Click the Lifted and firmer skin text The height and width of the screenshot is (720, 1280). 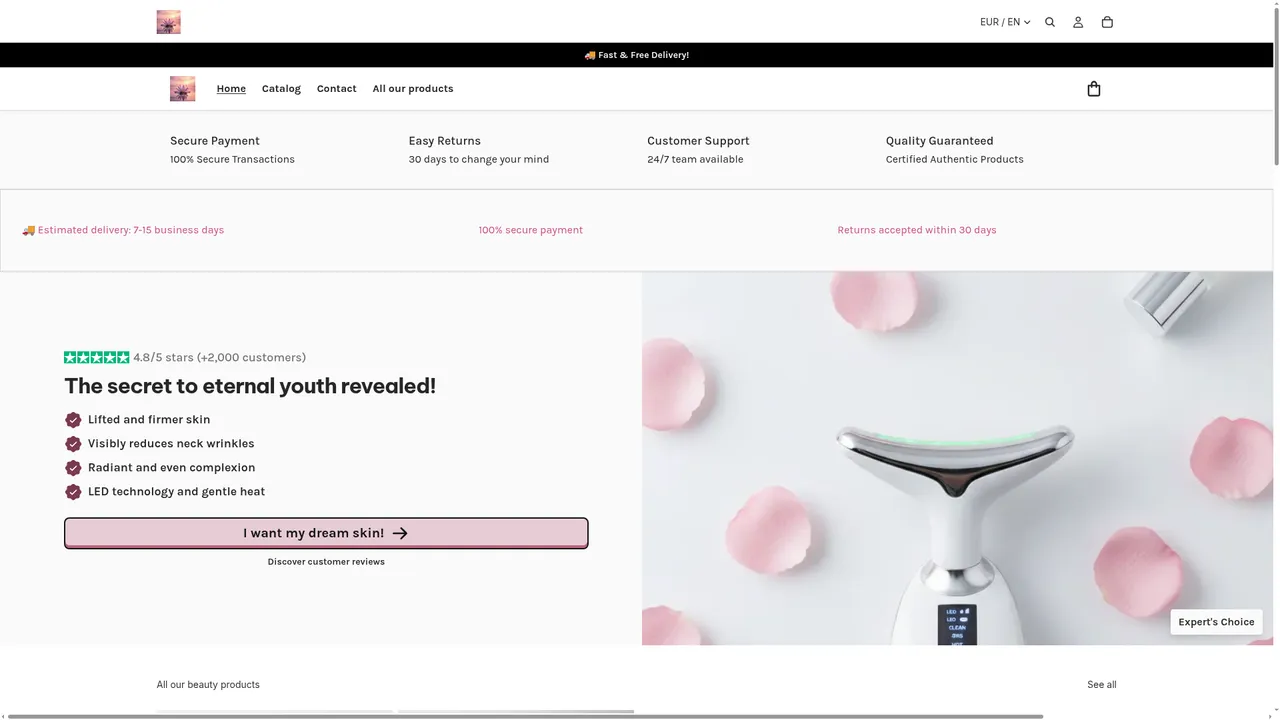[149, 420]
